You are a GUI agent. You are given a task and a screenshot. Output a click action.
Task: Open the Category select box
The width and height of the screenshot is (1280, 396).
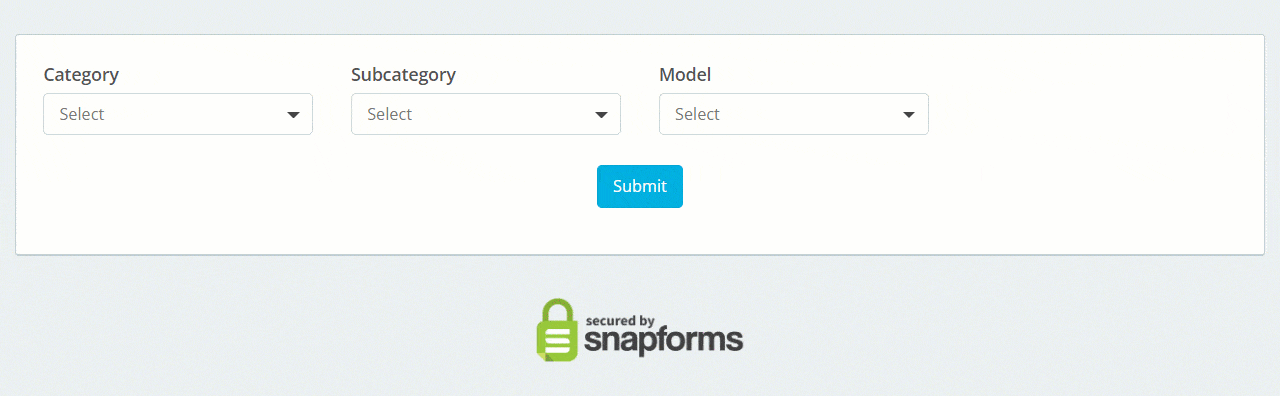coord(178,114)
